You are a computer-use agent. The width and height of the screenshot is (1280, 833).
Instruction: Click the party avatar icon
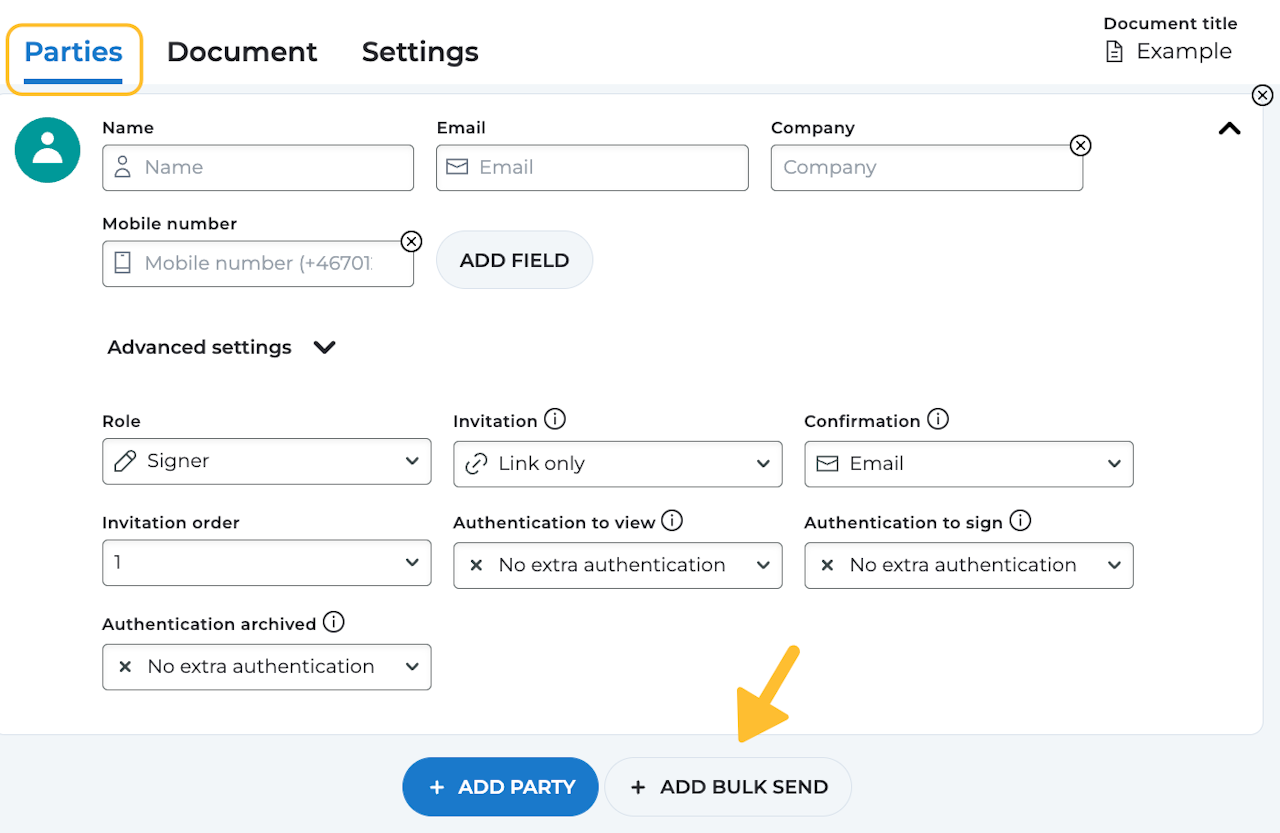click(x=47, y=150)
